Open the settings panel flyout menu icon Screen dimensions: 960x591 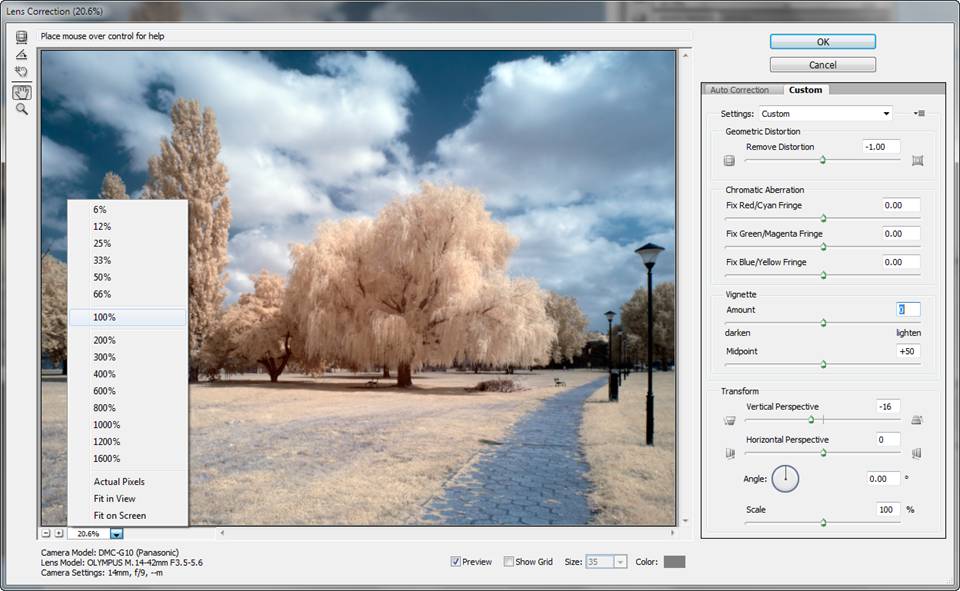(x=919, y=114)
